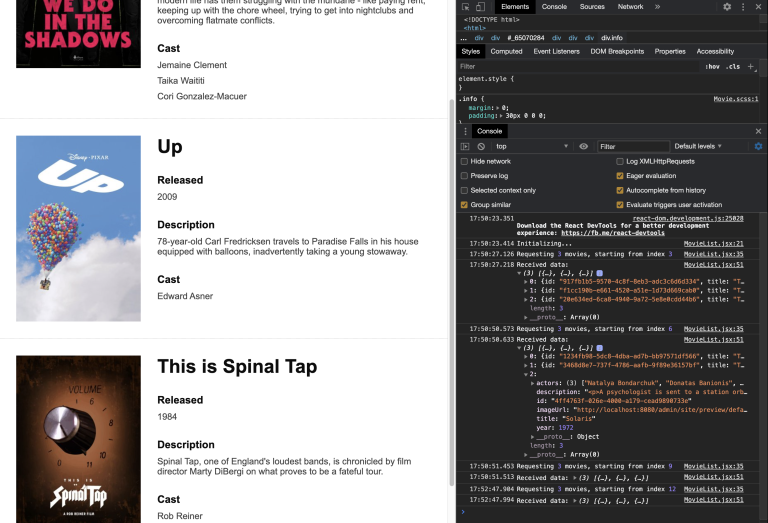768x523 pixels.
Task: Click the clear console icon
Action: [481, 146]
